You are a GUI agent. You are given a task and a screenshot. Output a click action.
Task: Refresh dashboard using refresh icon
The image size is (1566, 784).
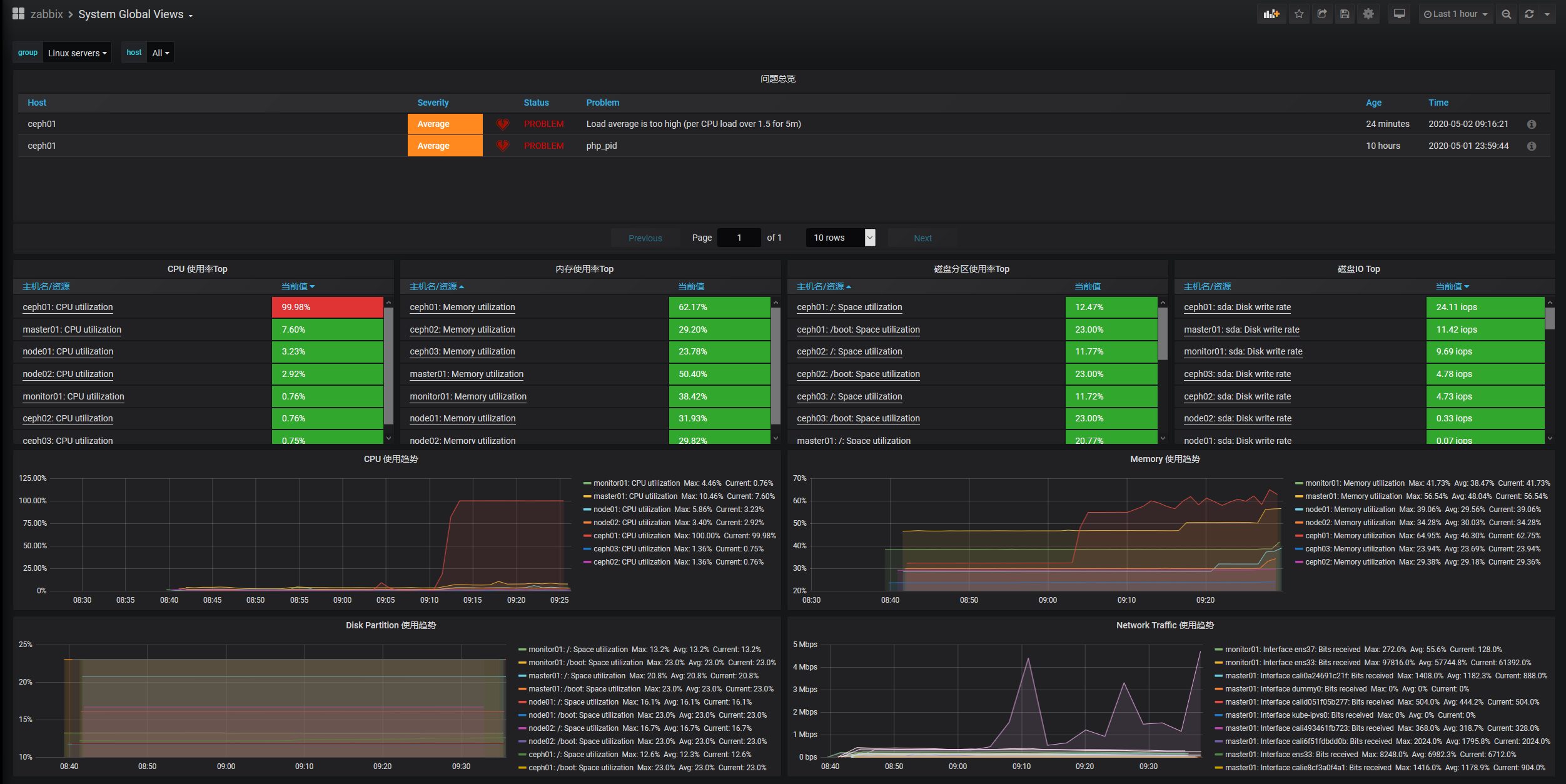click(1529, 14)
